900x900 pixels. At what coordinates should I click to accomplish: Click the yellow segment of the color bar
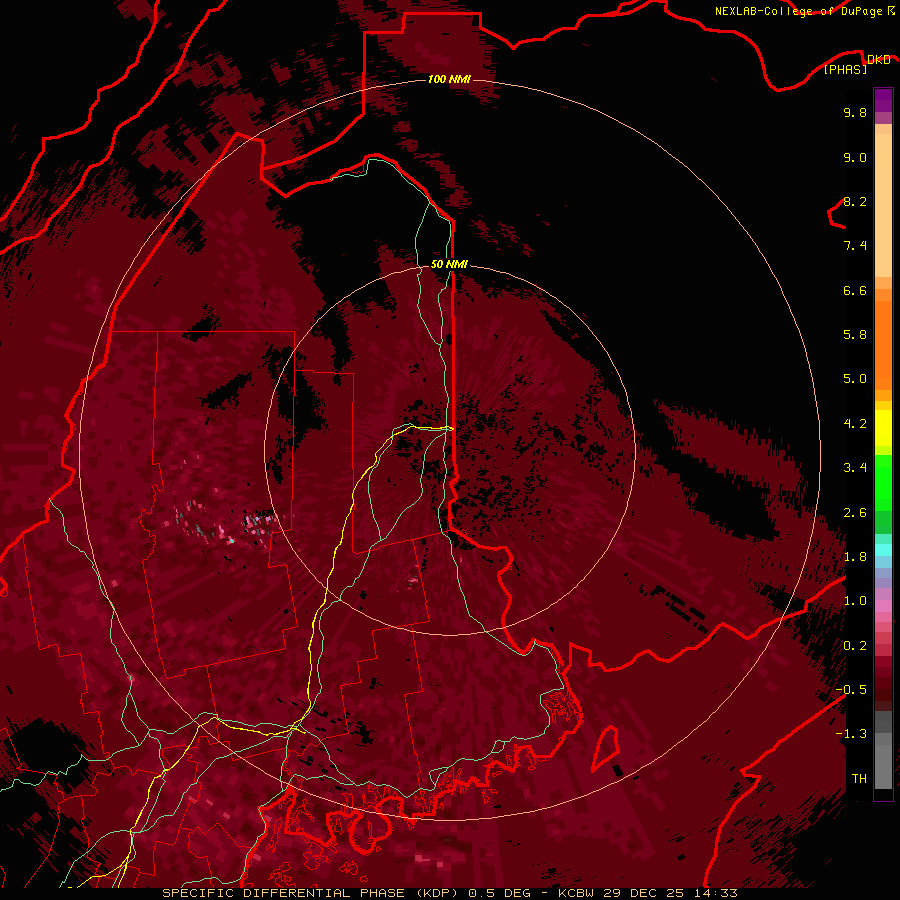point(883,428)
